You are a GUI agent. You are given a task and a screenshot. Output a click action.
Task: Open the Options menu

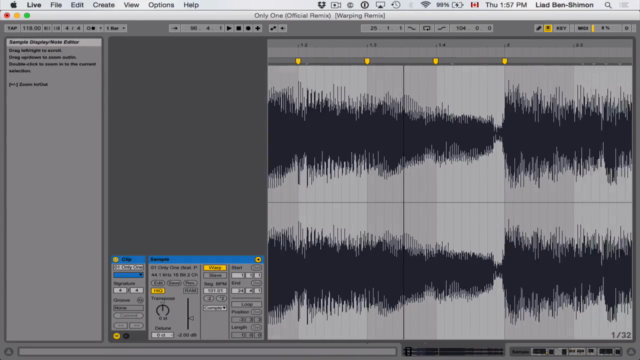pos(161,5)
